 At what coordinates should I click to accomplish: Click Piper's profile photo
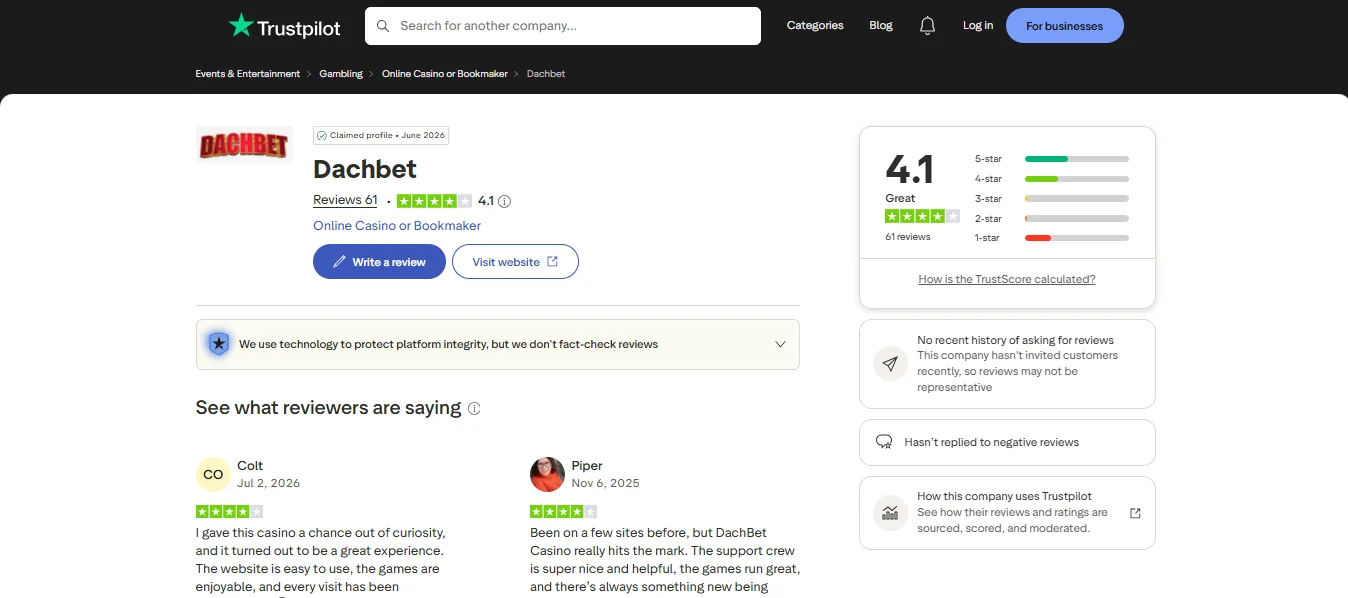pyautogui.click(x=547, y=474)
